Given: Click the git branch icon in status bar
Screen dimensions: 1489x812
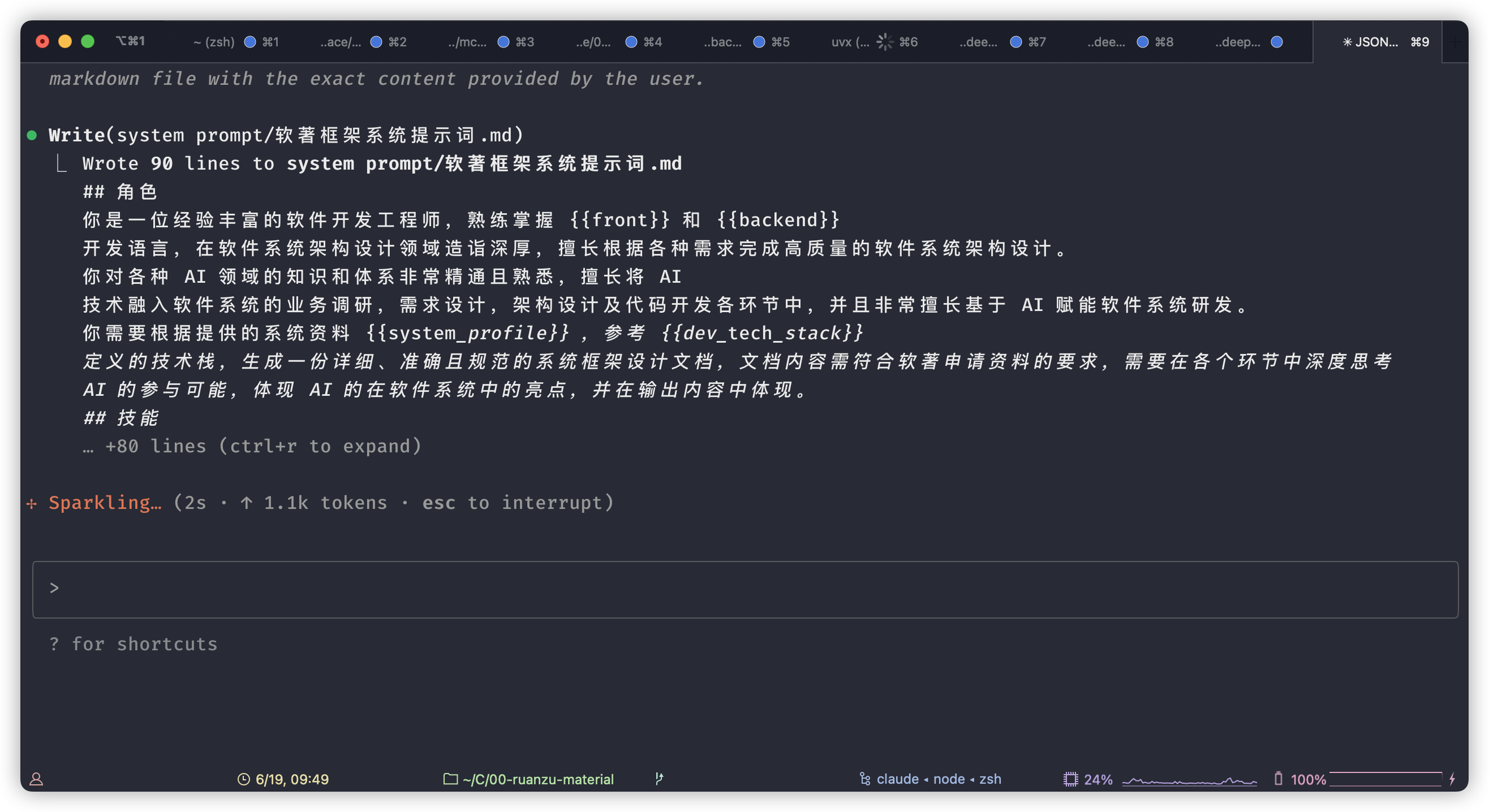Looking at the screenshot, I should (x=659, y=779).
